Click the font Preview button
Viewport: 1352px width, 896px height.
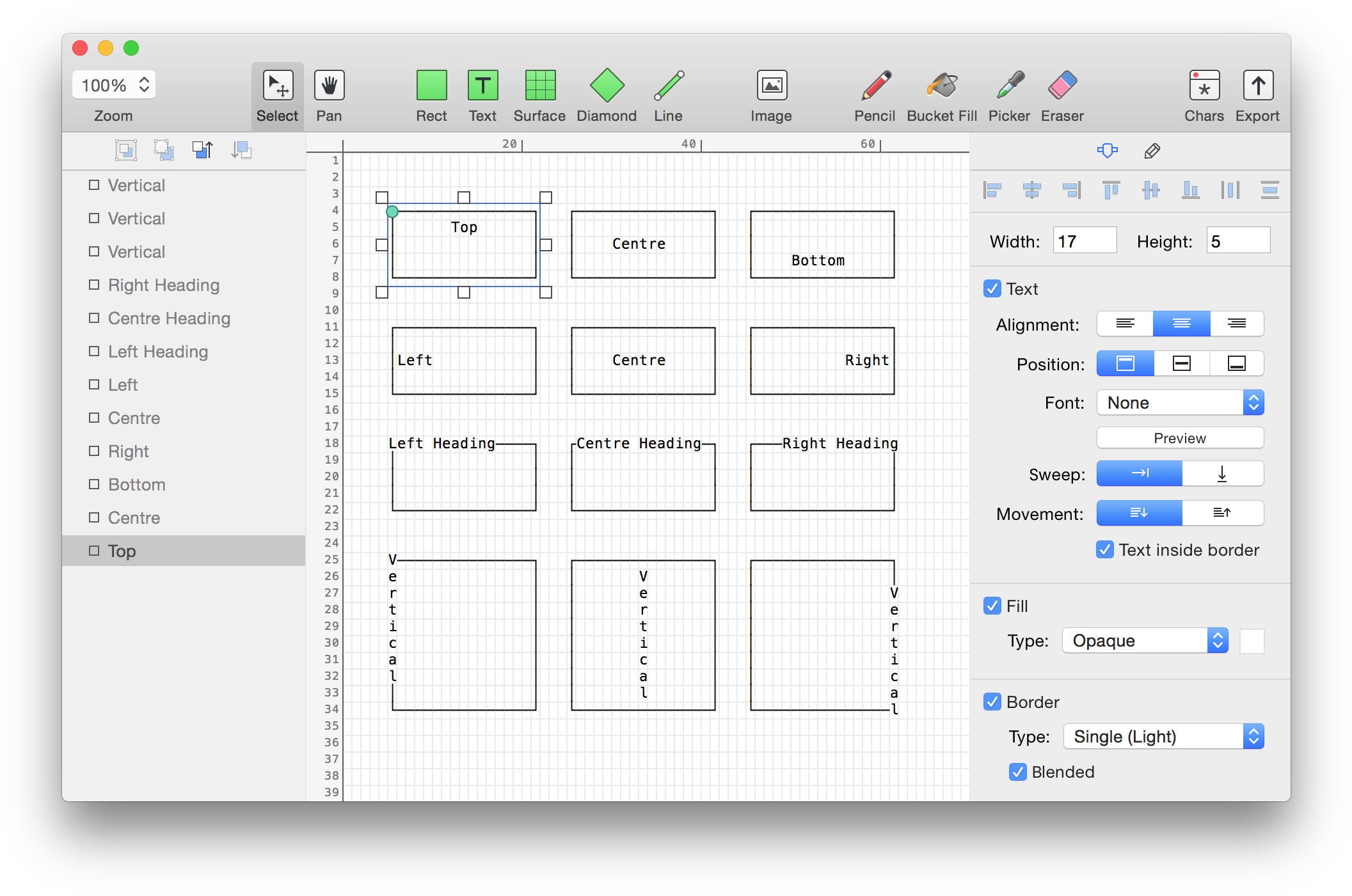(1179, 437)
